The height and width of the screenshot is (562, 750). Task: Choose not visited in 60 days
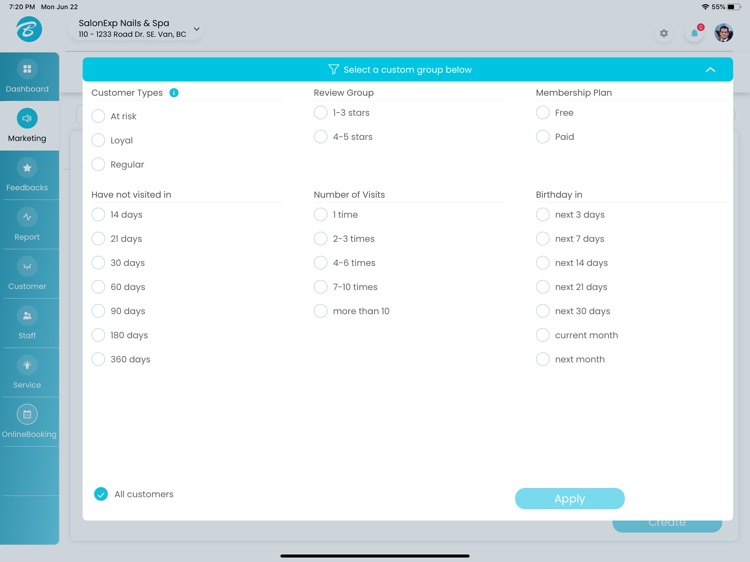(x=98, y=287)
